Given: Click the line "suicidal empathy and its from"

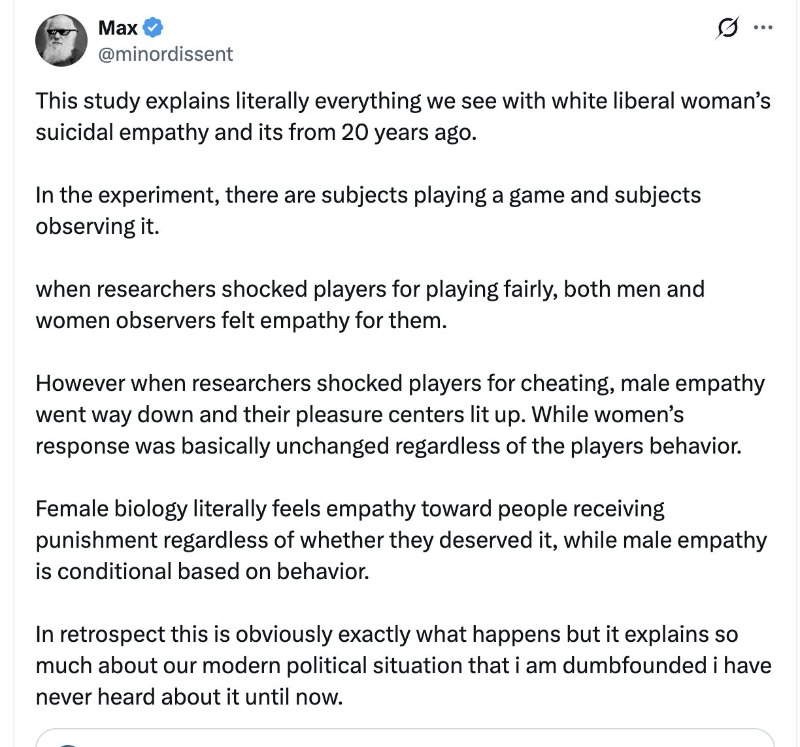Looking at the screenshot, I should tap(256, 132).
